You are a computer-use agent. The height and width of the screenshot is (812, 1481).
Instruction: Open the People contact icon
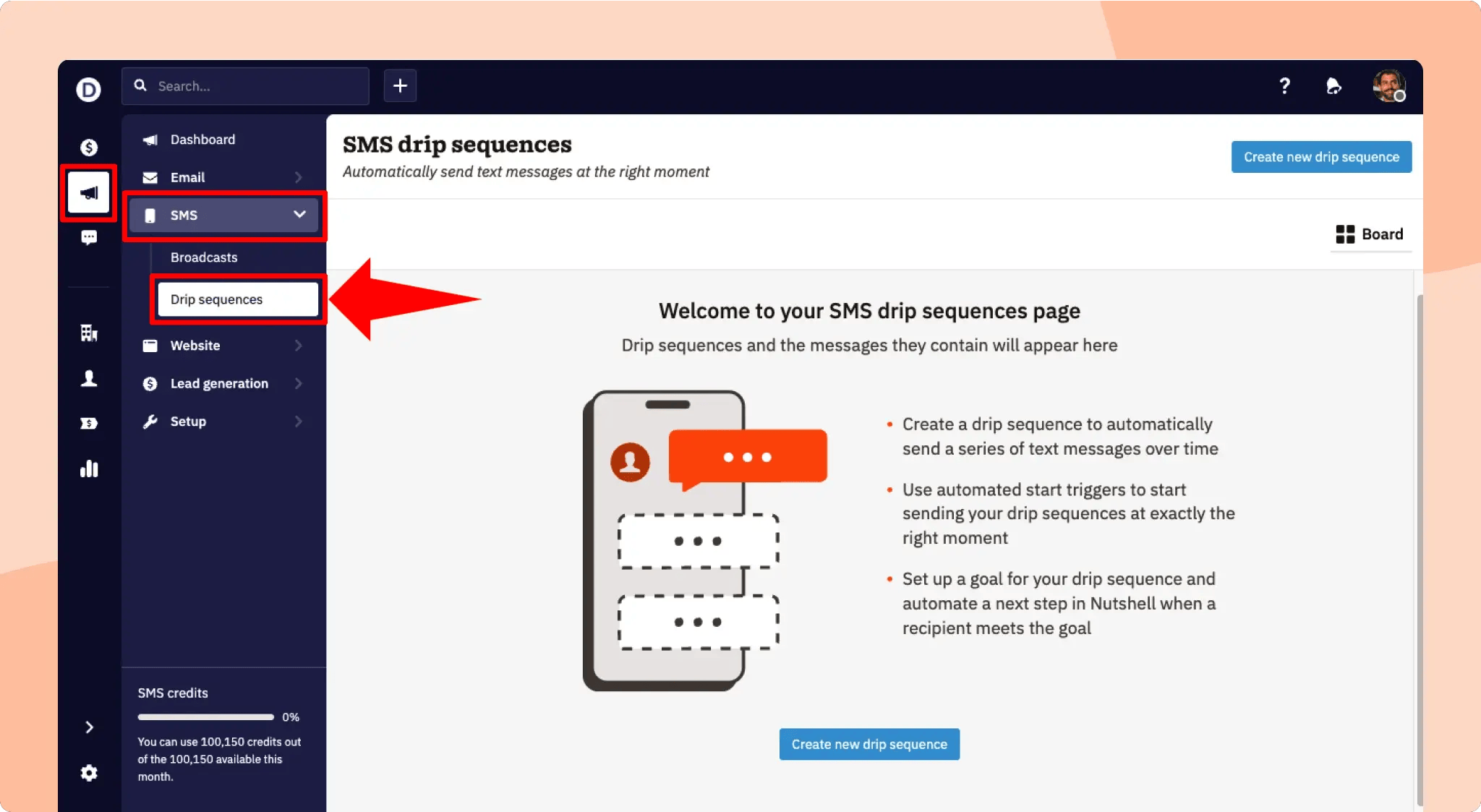point(89,378)
